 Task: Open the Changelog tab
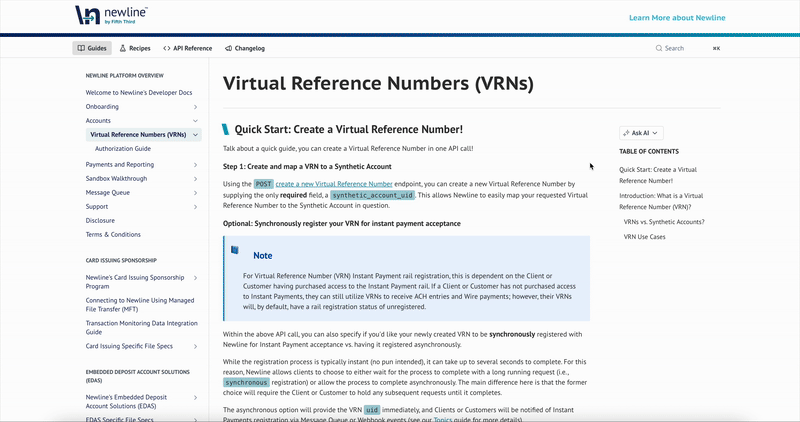tap(249, 48)
